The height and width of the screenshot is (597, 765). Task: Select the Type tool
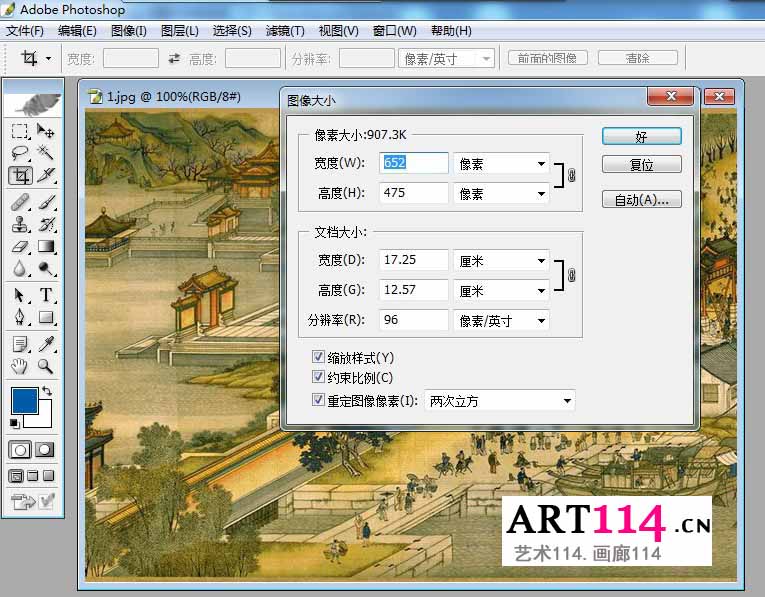click(x=45, y=295)
